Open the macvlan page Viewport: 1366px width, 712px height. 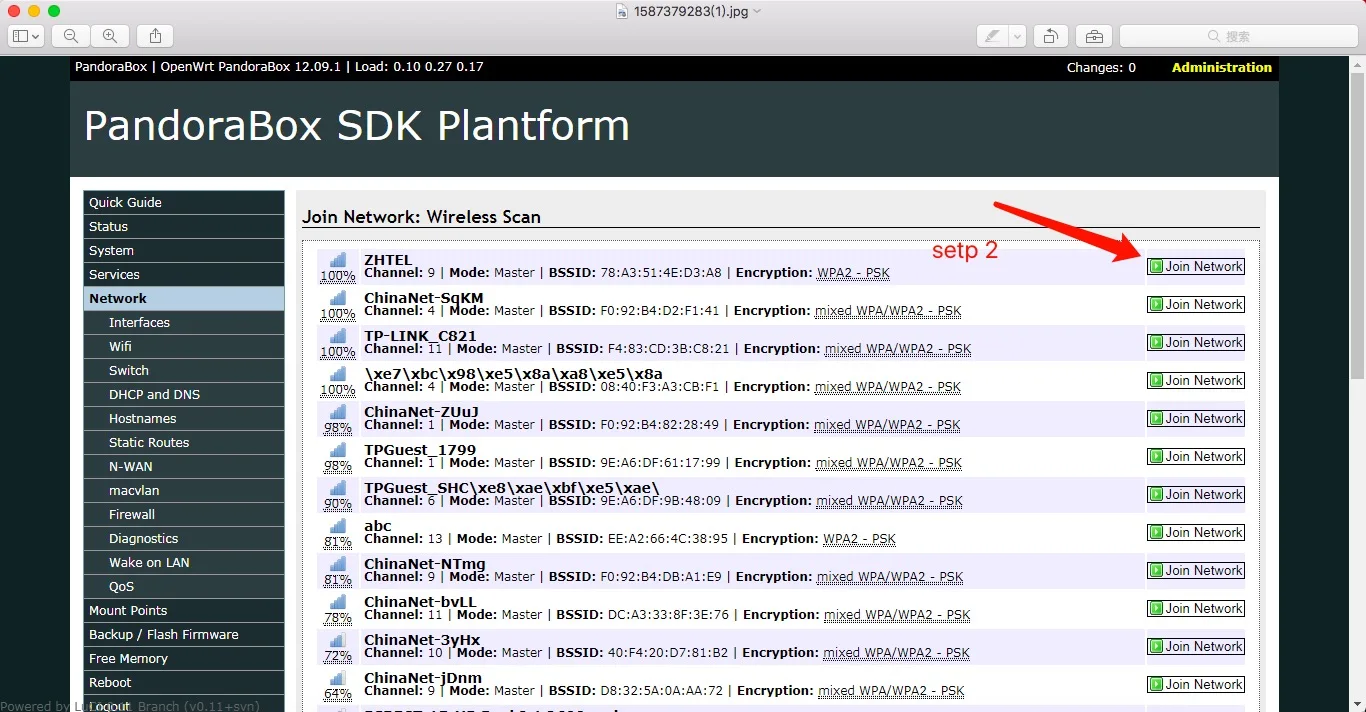tap(184, 490)
